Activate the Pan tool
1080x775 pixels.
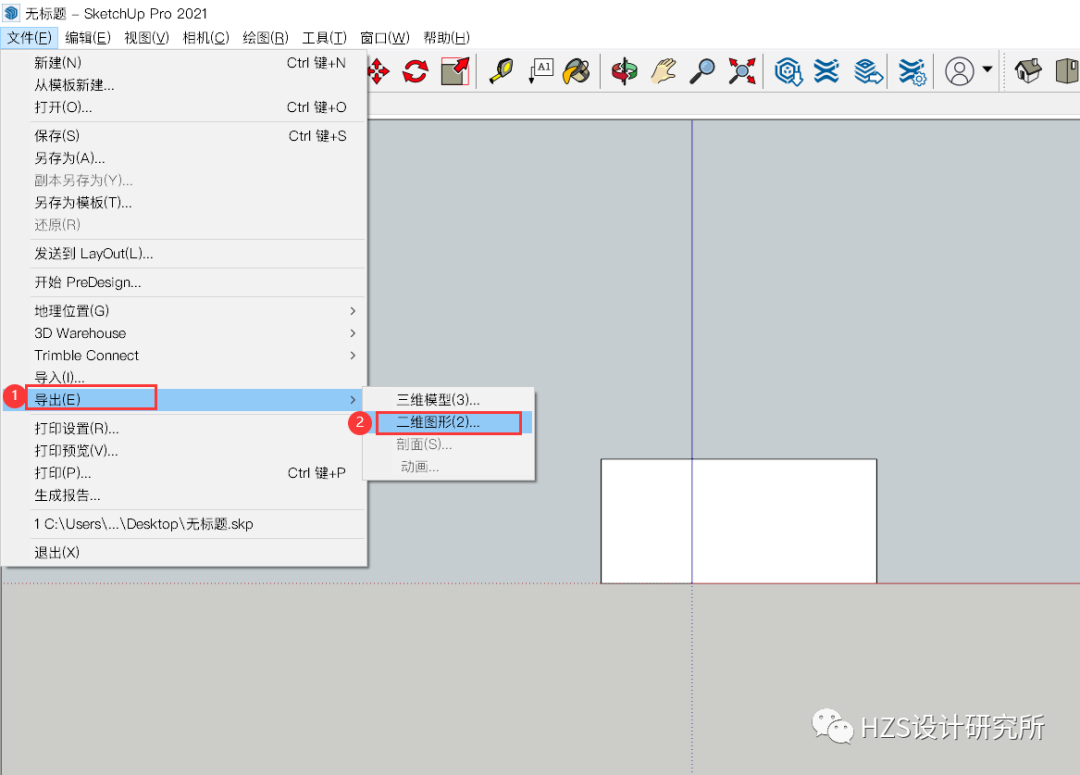tap(663, 71)
